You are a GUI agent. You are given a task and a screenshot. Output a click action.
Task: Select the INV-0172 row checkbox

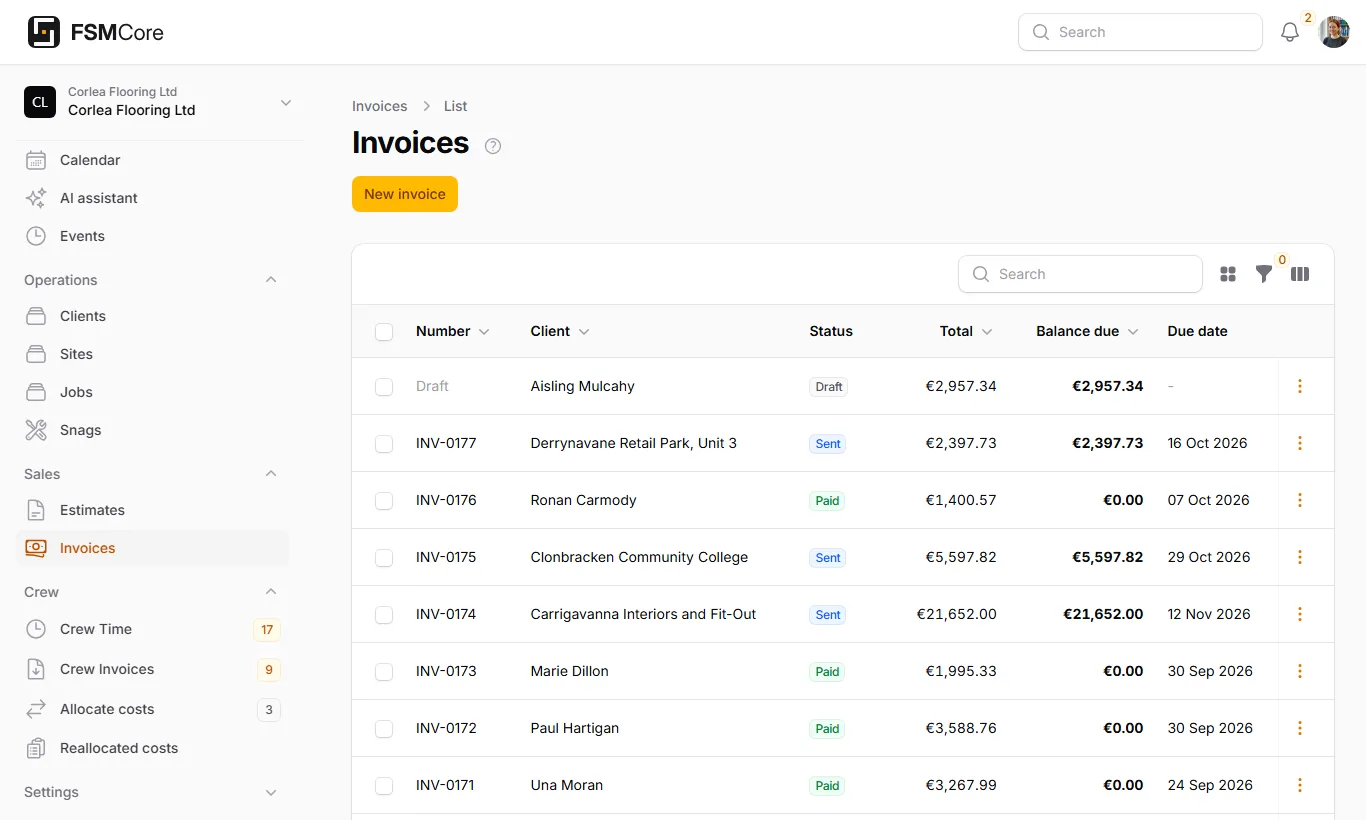point(384,728)
